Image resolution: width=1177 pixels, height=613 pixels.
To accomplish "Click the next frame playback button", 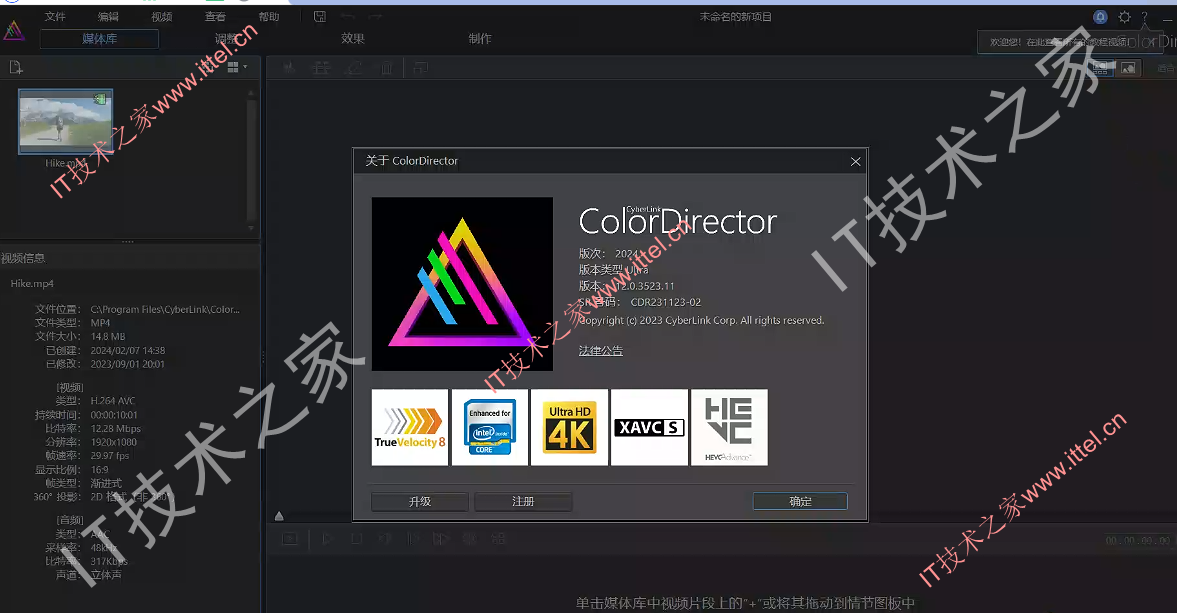I will 413,539.
